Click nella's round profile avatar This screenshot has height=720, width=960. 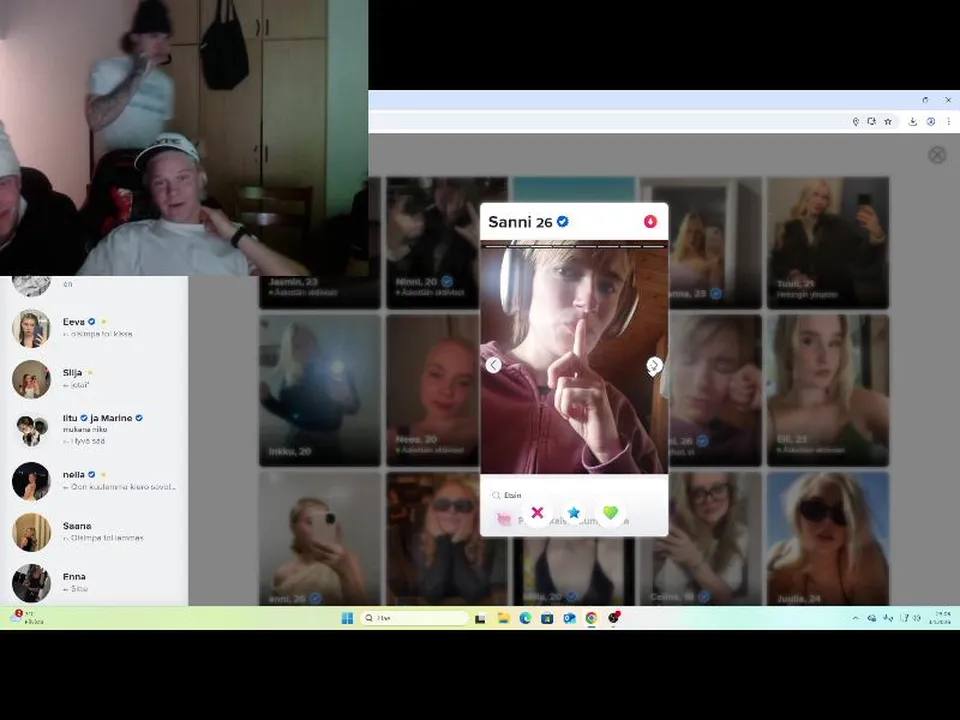point(31,481)
